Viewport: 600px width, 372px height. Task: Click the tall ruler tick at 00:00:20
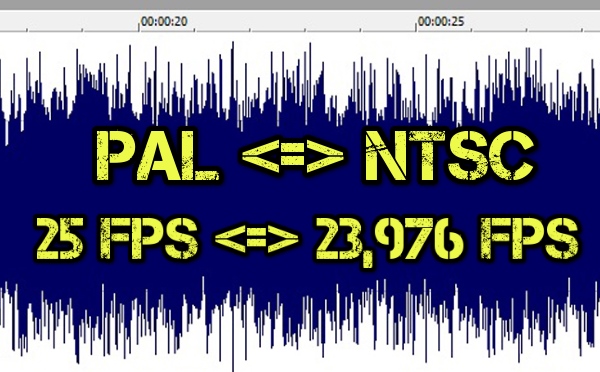[139, 26]
